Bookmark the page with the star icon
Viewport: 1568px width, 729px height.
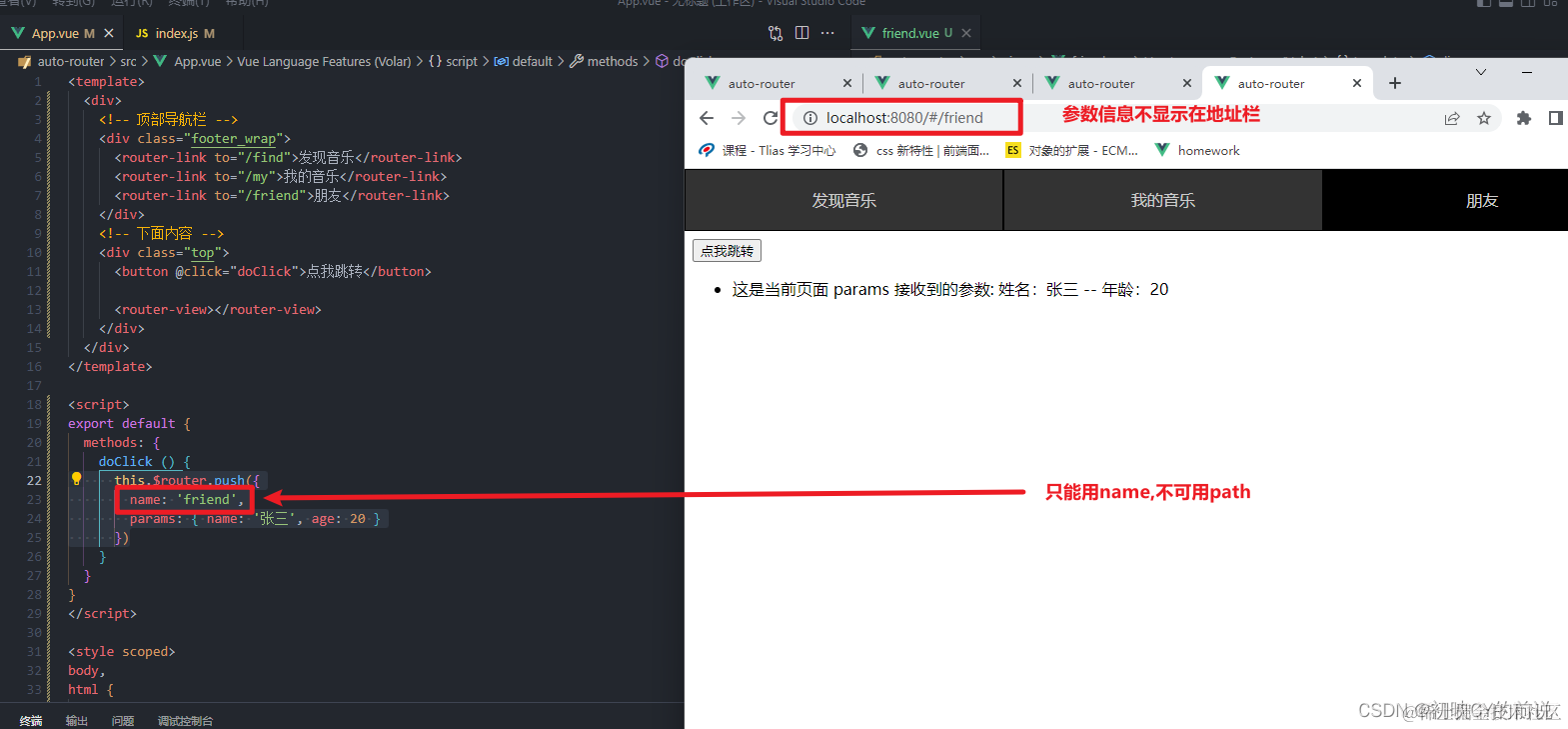[1484, 118]
